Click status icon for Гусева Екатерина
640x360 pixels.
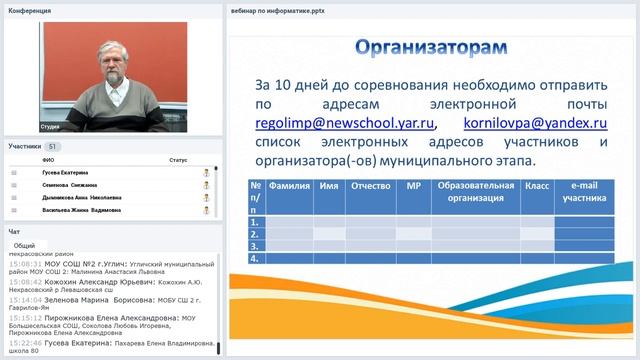[206, 173]
